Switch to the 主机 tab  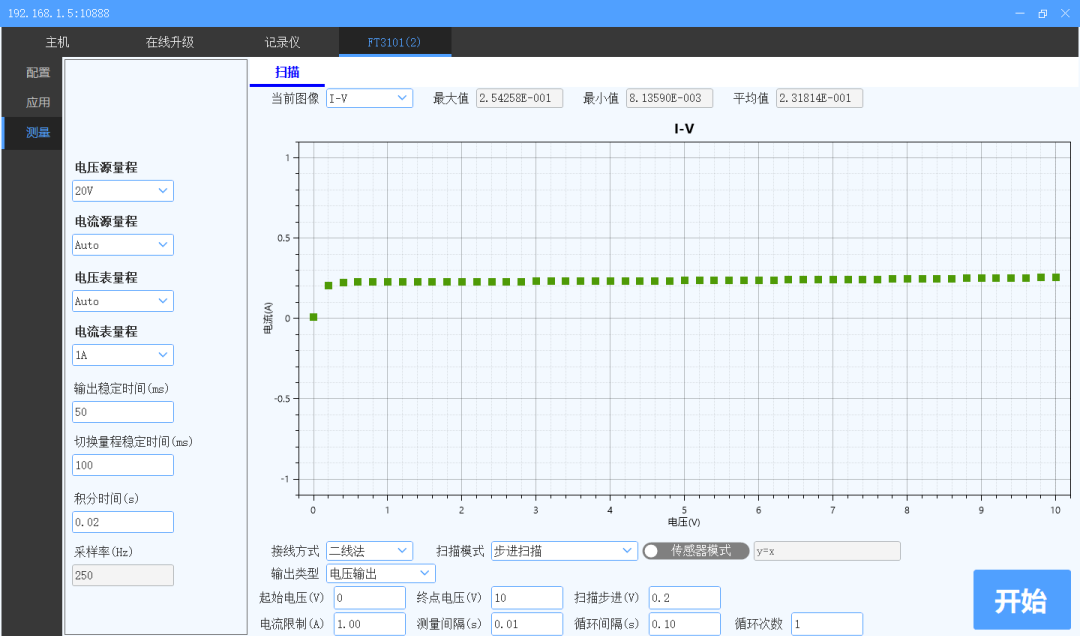tap(57, 42)
